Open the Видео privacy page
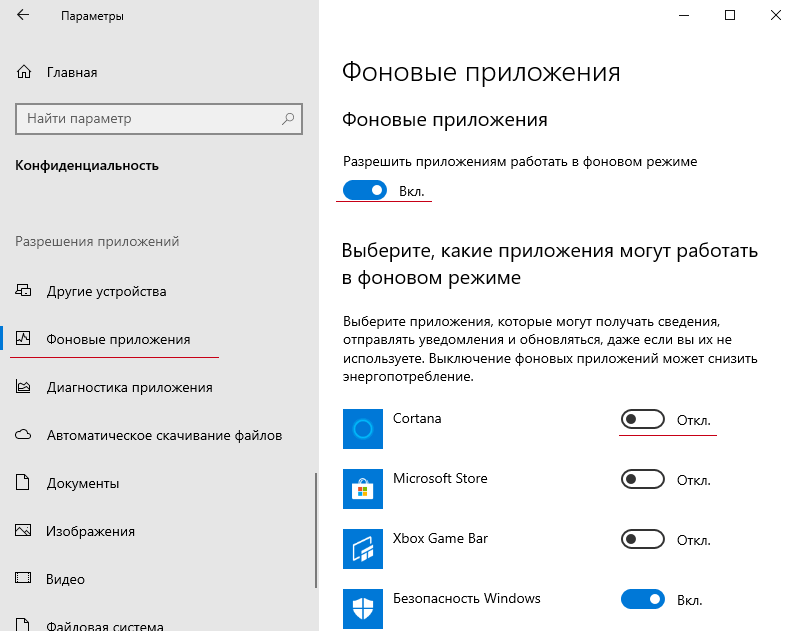798x631 pixels. (x=65, y=579)
